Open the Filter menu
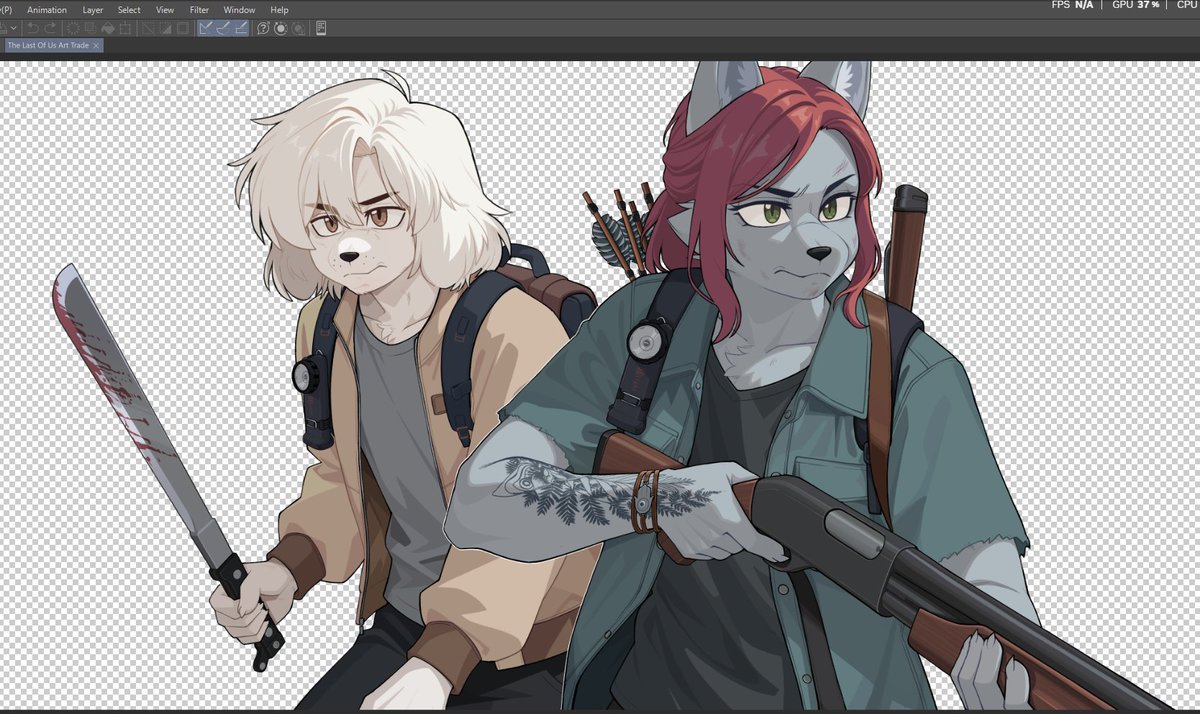The width and height of the screenshot is (1200, 714). pos(199,9)
